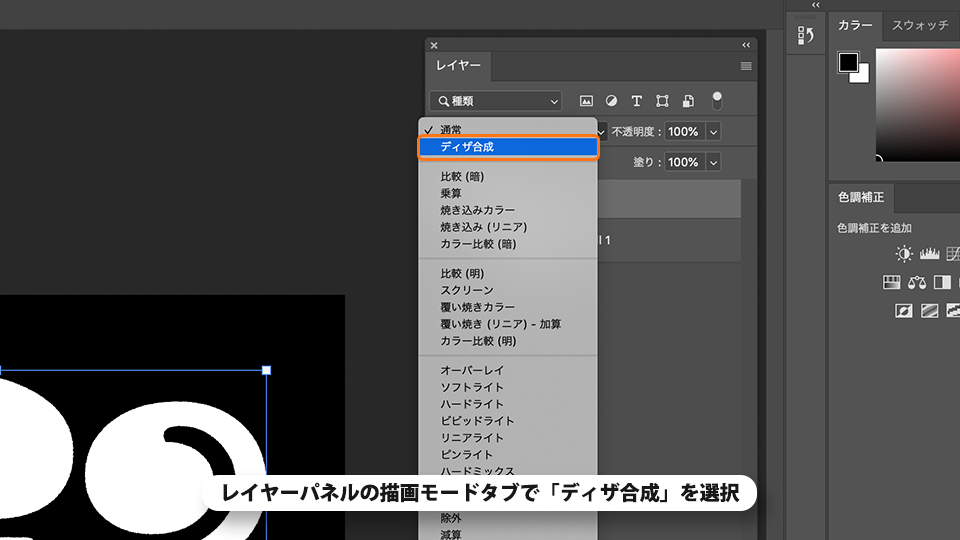Switch to the スウォッチ tab
The width and height of the screenshot is (960, 540).
[x=920, y=25]
